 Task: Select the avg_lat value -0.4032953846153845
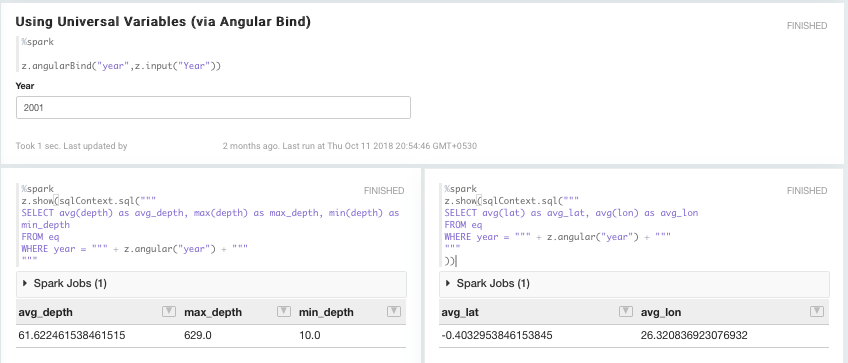click(x=497, y=335)
